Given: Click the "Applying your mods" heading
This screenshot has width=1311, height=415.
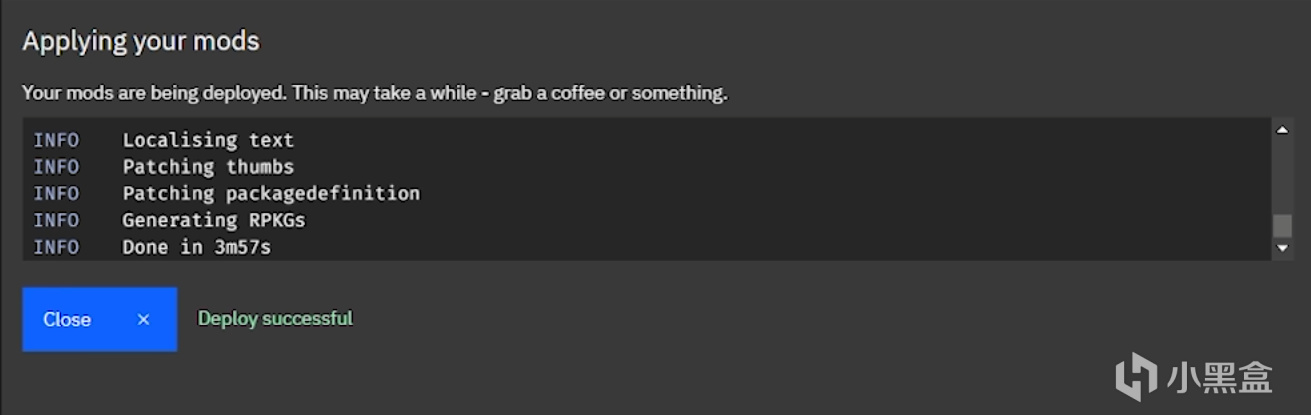Looking at the screenshot, I should [x=141, y=41].
